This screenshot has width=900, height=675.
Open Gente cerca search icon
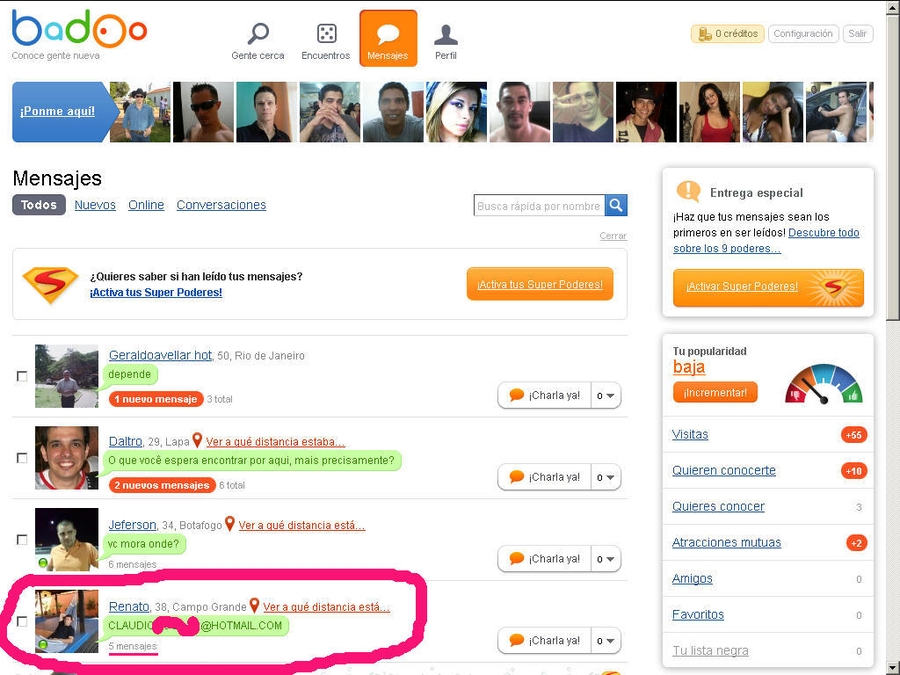tap(258, 35)
